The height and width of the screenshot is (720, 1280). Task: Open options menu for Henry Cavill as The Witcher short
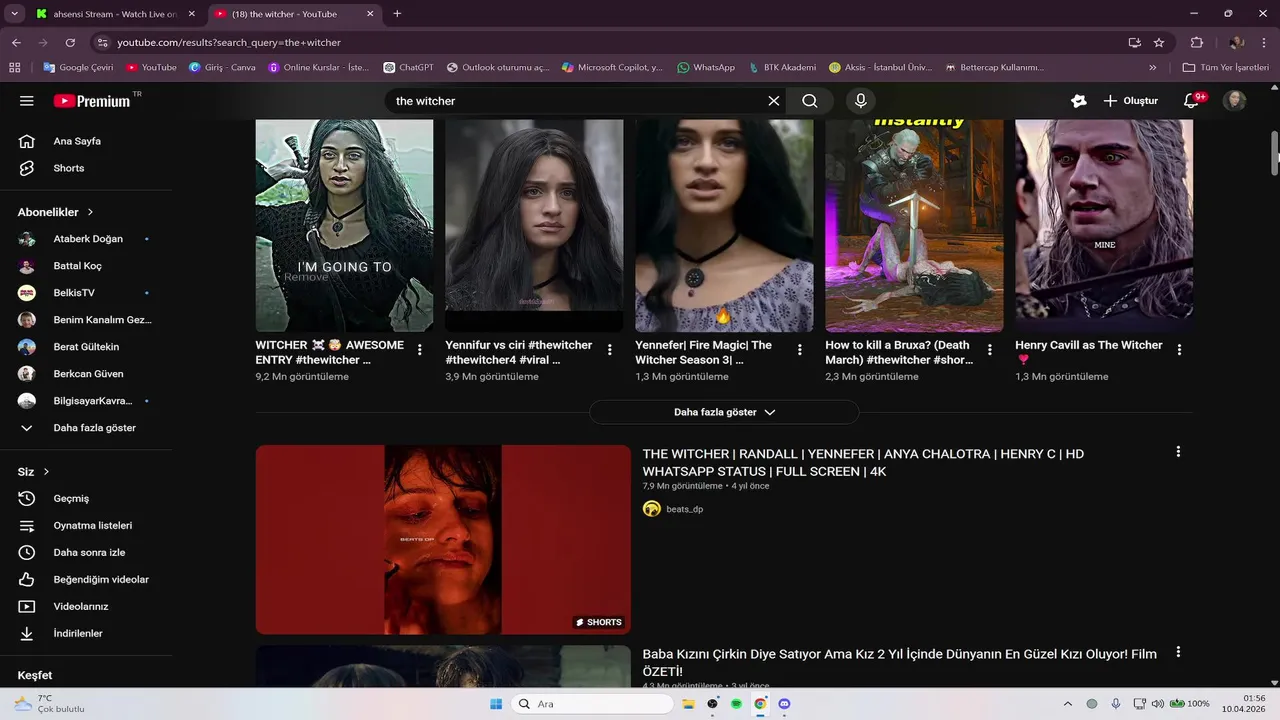click(x=1180, y=350)
